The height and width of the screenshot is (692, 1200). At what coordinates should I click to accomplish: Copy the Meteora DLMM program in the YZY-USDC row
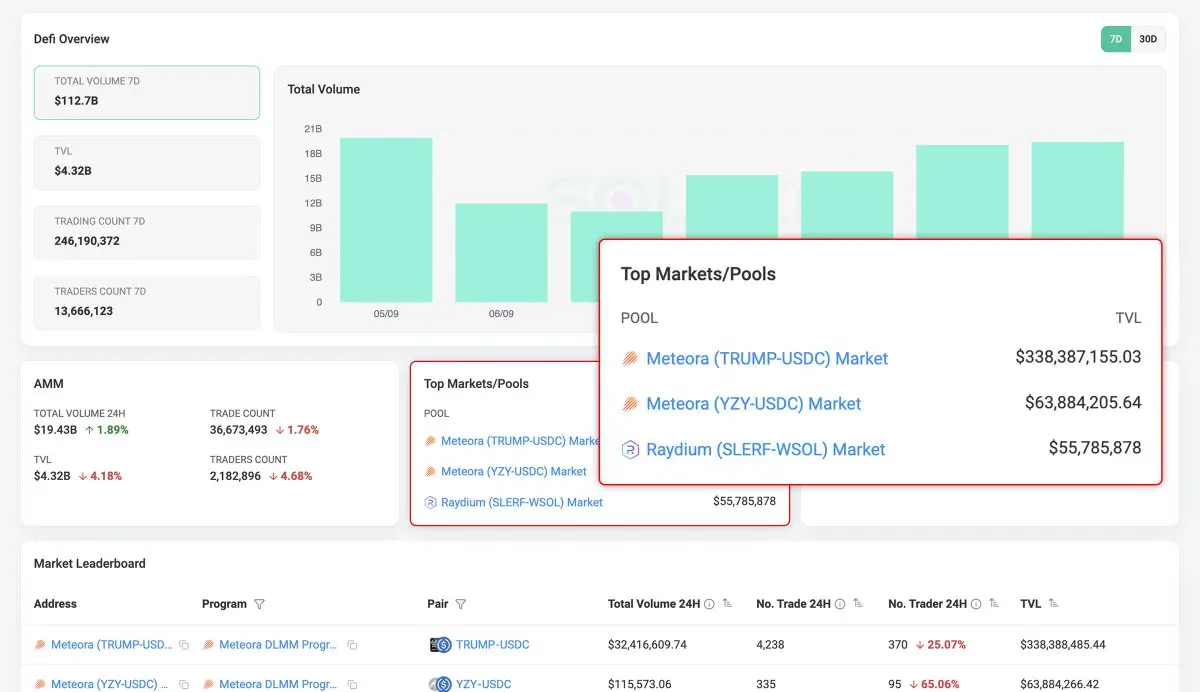click(x=352, y=685)
